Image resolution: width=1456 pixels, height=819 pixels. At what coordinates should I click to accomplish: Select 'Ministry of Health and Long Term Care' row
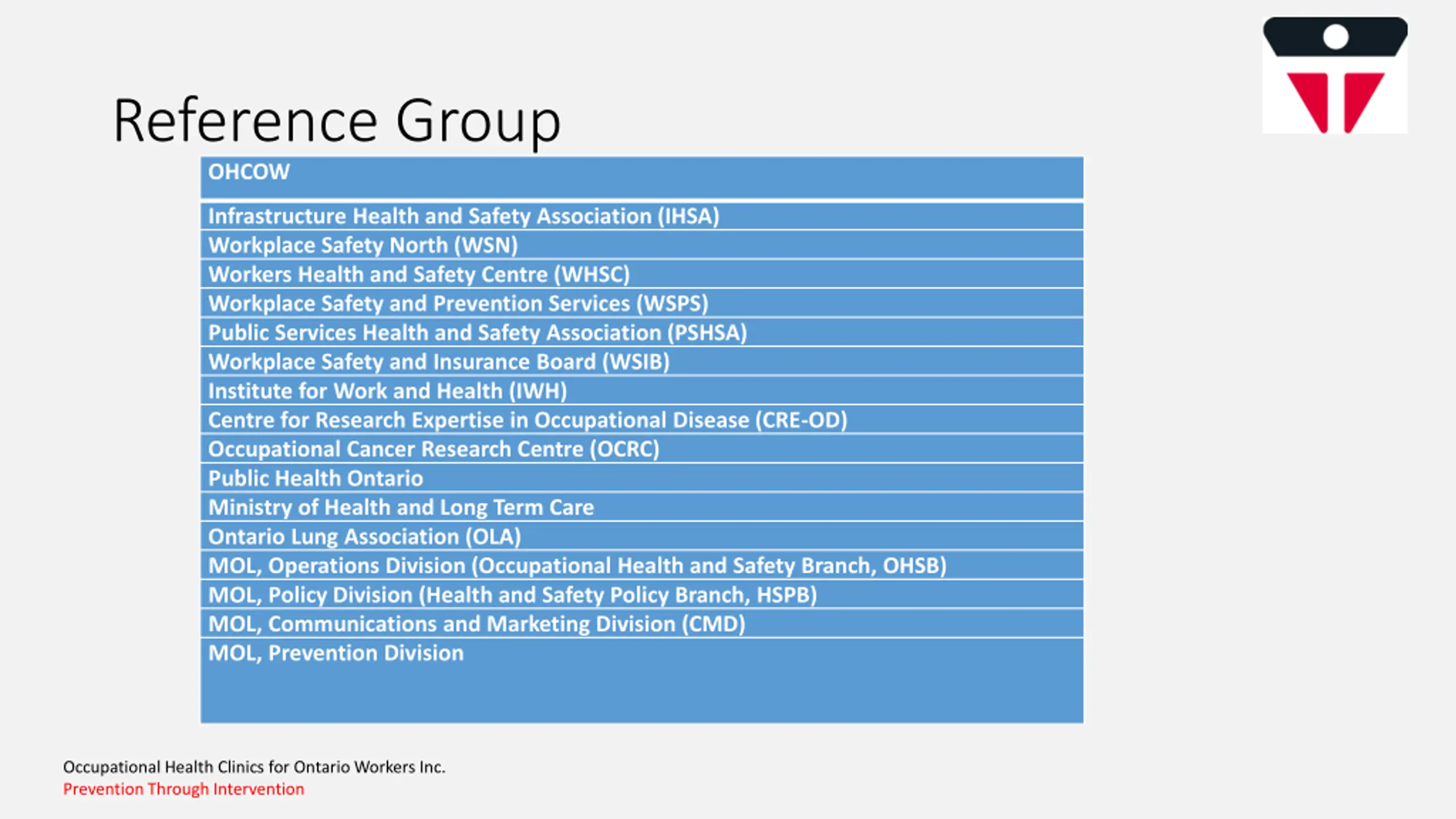642,507
